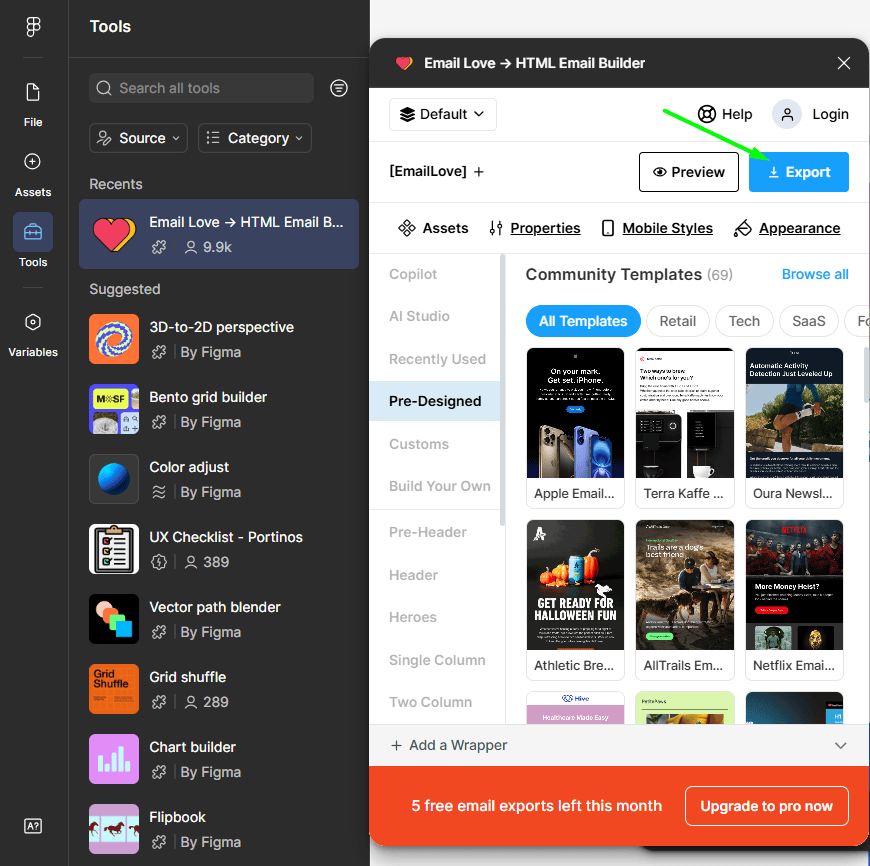Select Heroes in the side menu
The height and width of the screenshot is (866, 870).
click(413, 617)
